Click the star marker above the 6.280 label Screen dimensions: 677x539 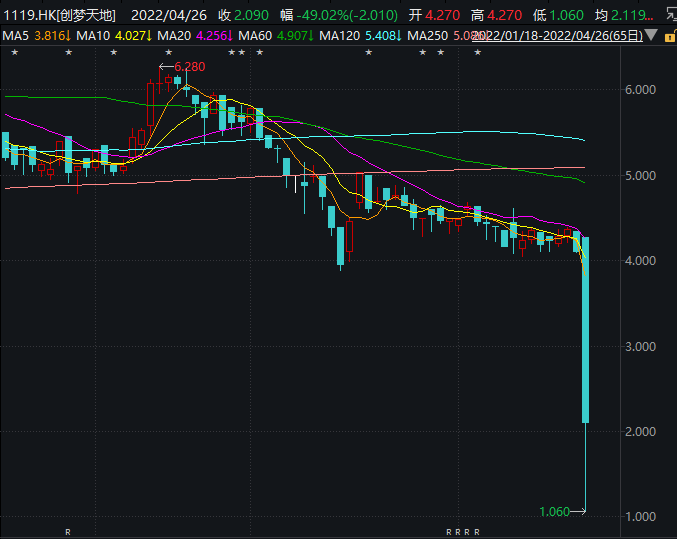pyautogui.click(x=169, y=52)
